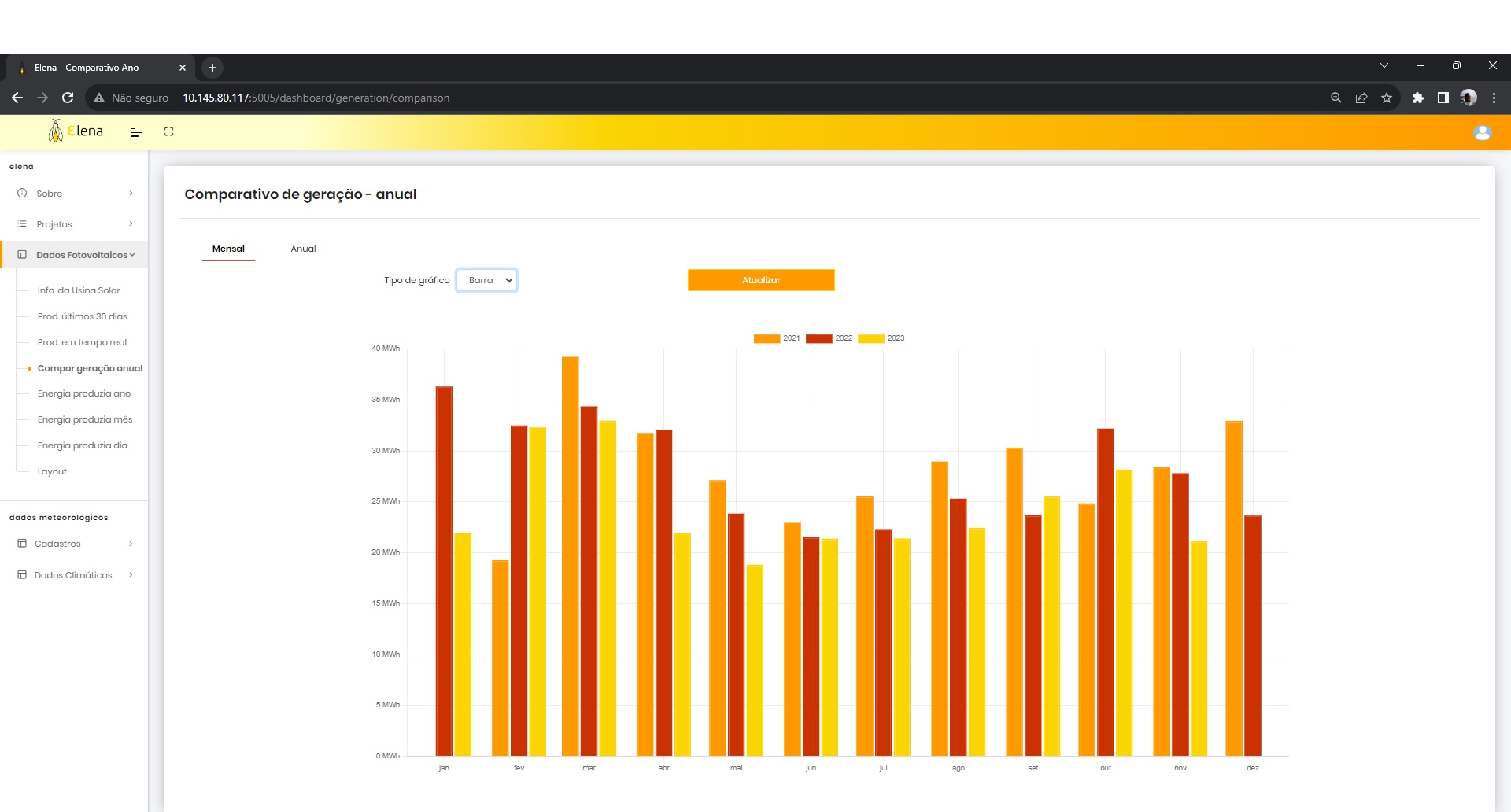Open browser side panel icon
The height and width of the screenshot is (812, 1511).
1443,98
